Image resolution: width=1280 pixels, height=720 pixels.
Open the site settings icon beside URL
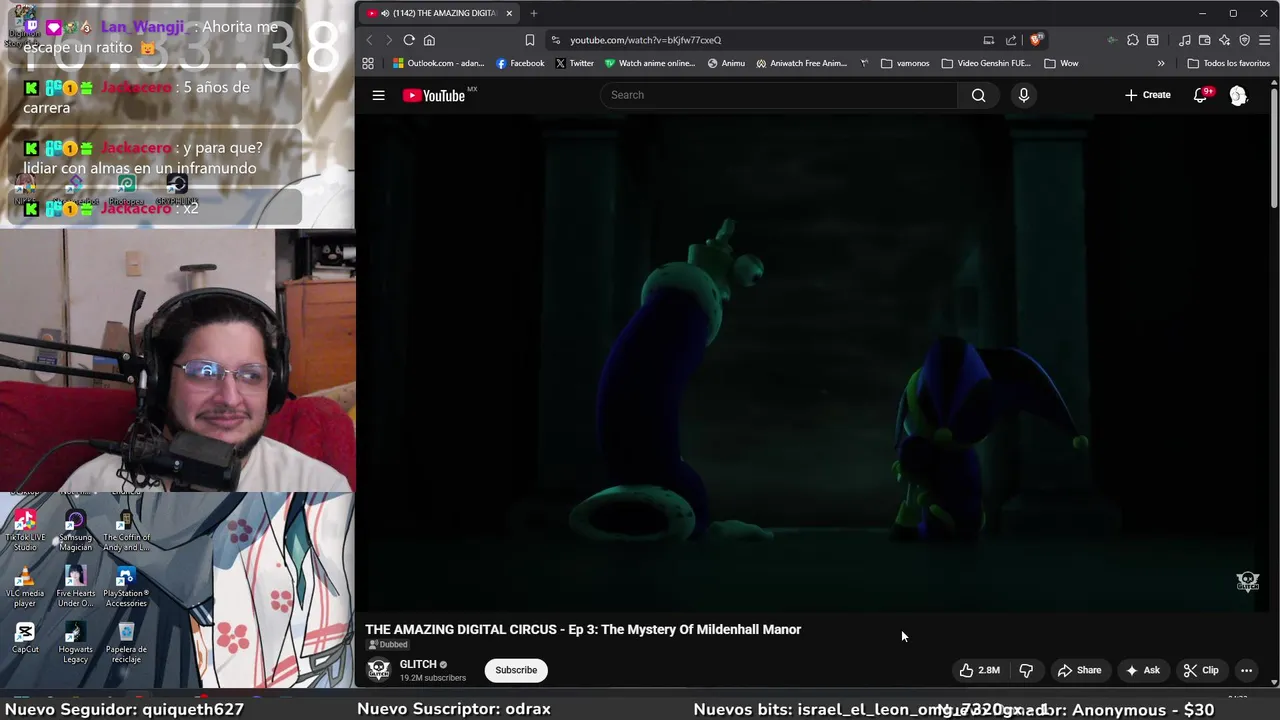click(556, 40)
